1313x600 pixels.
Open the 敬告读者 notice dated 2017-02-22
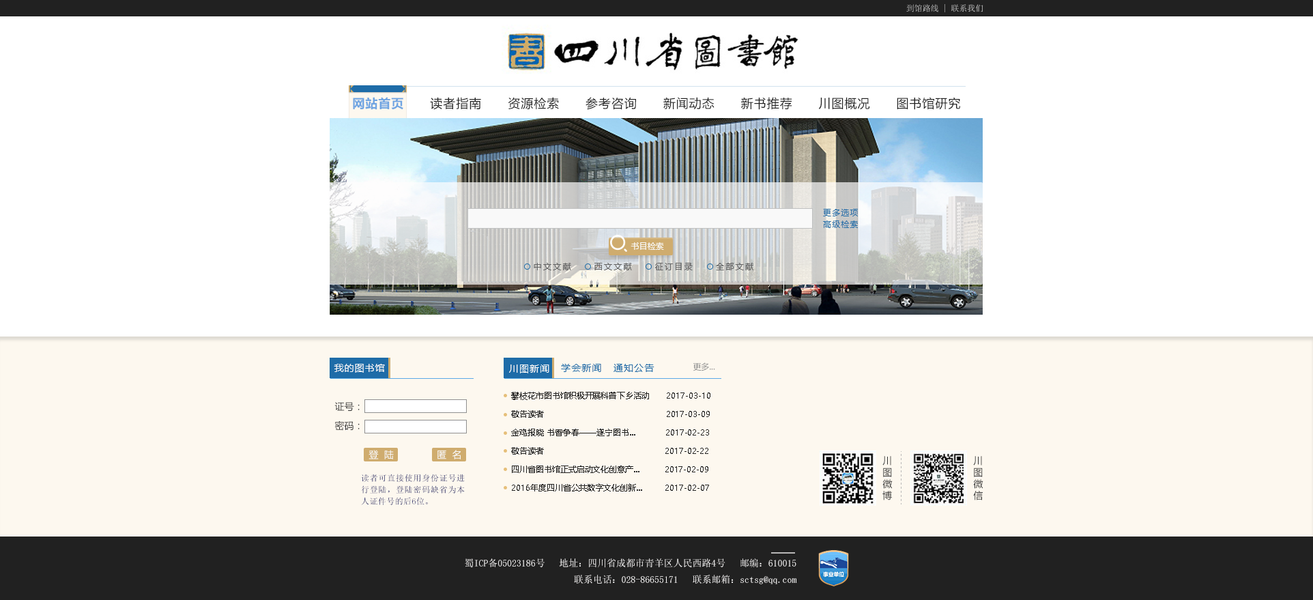pos(527,451)
